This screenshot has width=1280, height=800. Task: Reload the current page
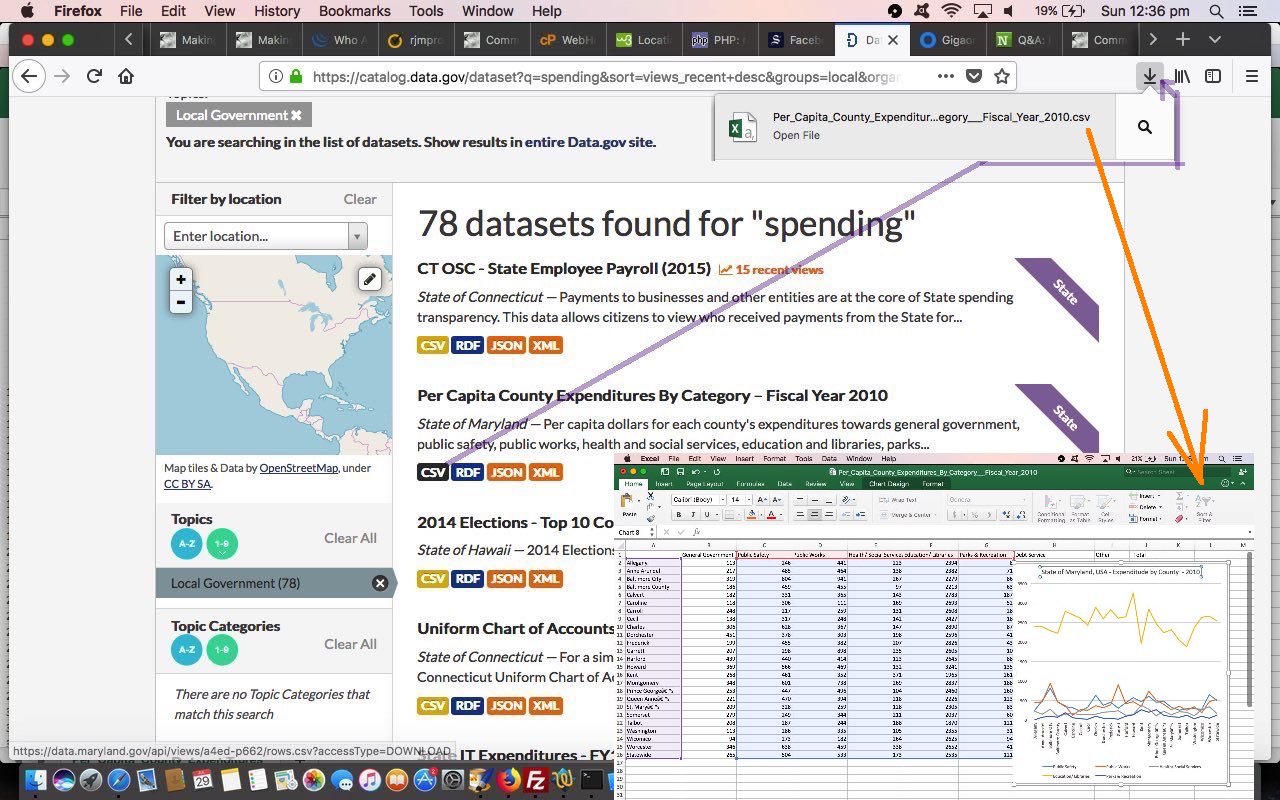pos(94,76)
